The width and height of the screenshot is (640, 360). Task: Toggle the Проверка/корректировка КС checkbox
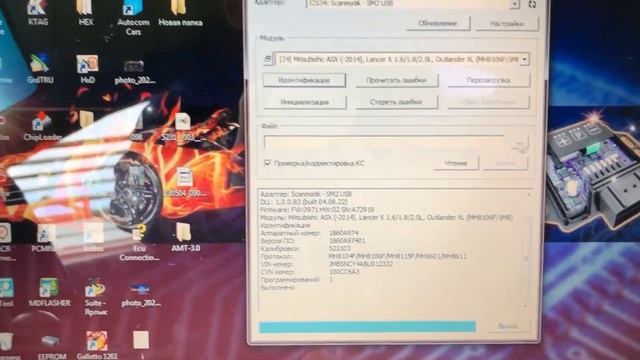pos(268,163)
